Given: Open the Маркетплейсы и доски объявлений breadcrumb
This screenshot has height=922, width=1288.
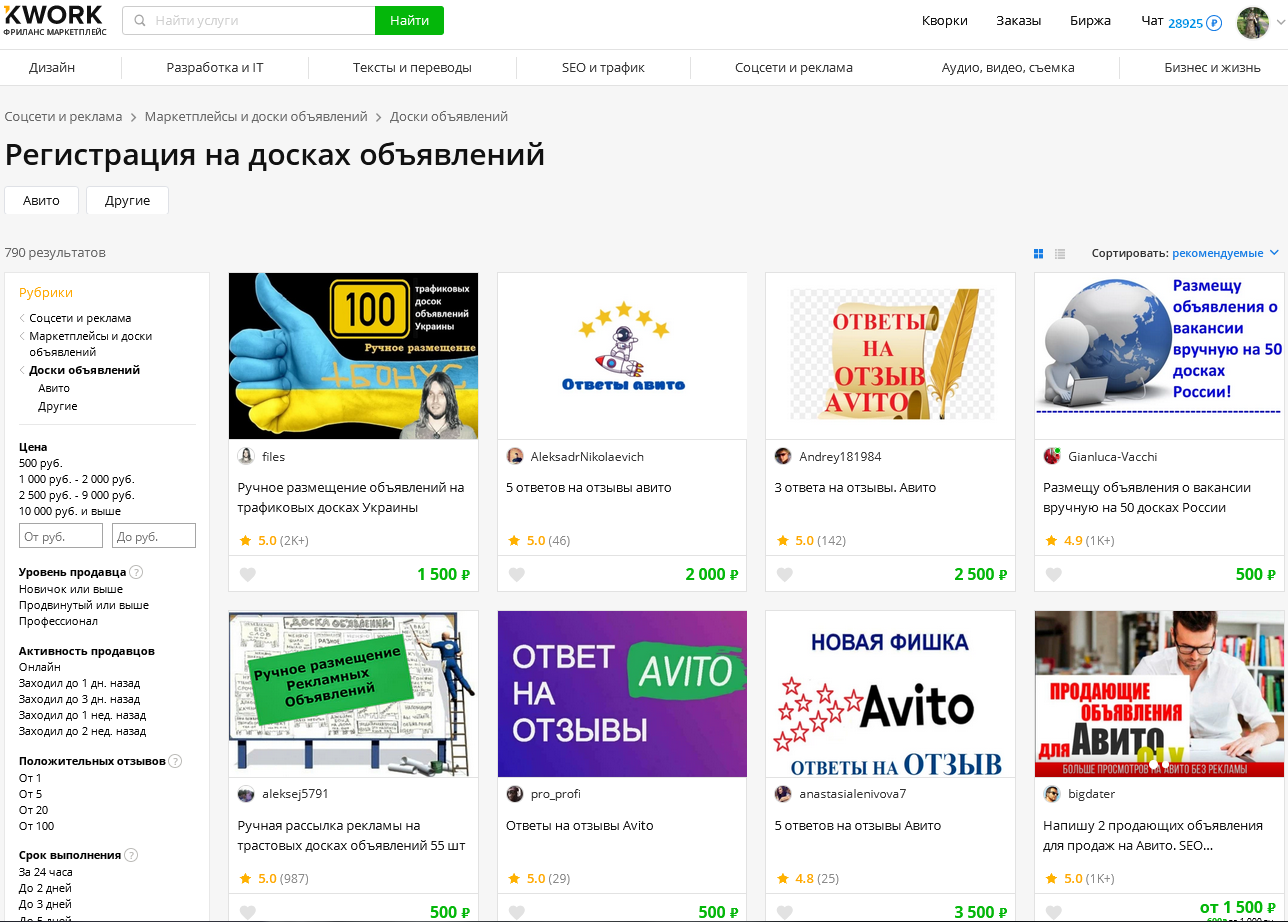Looking at the screenshot, I should [x=256, y=117].
